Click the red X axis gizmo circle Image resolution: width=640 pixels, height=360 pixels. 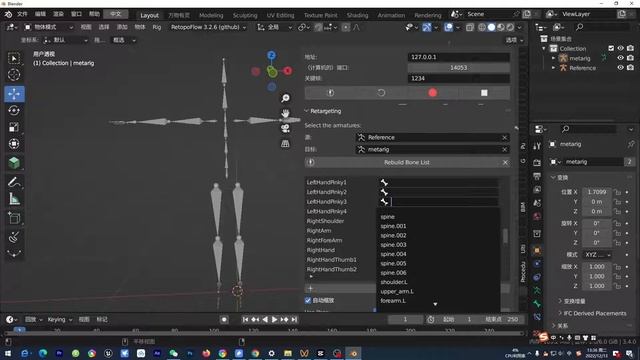(x=288, y=71)
